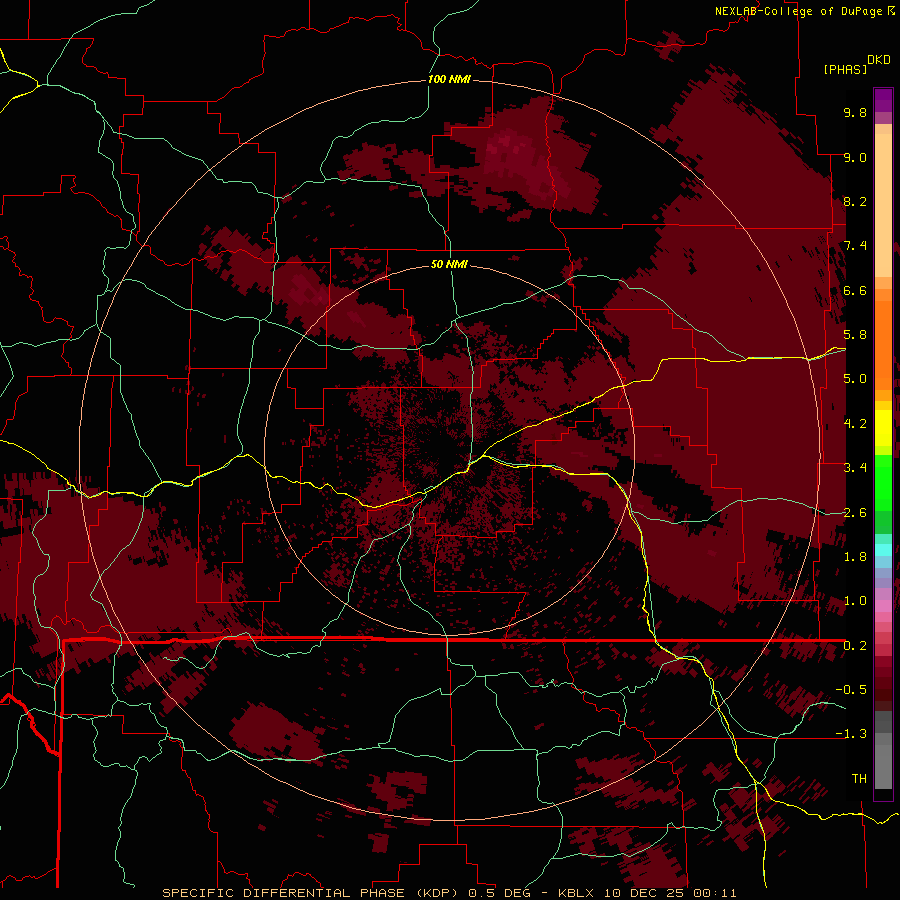Click the -0.5 scale value
The width and height of the screenshot is (900, 900).
tap(851, 690)
